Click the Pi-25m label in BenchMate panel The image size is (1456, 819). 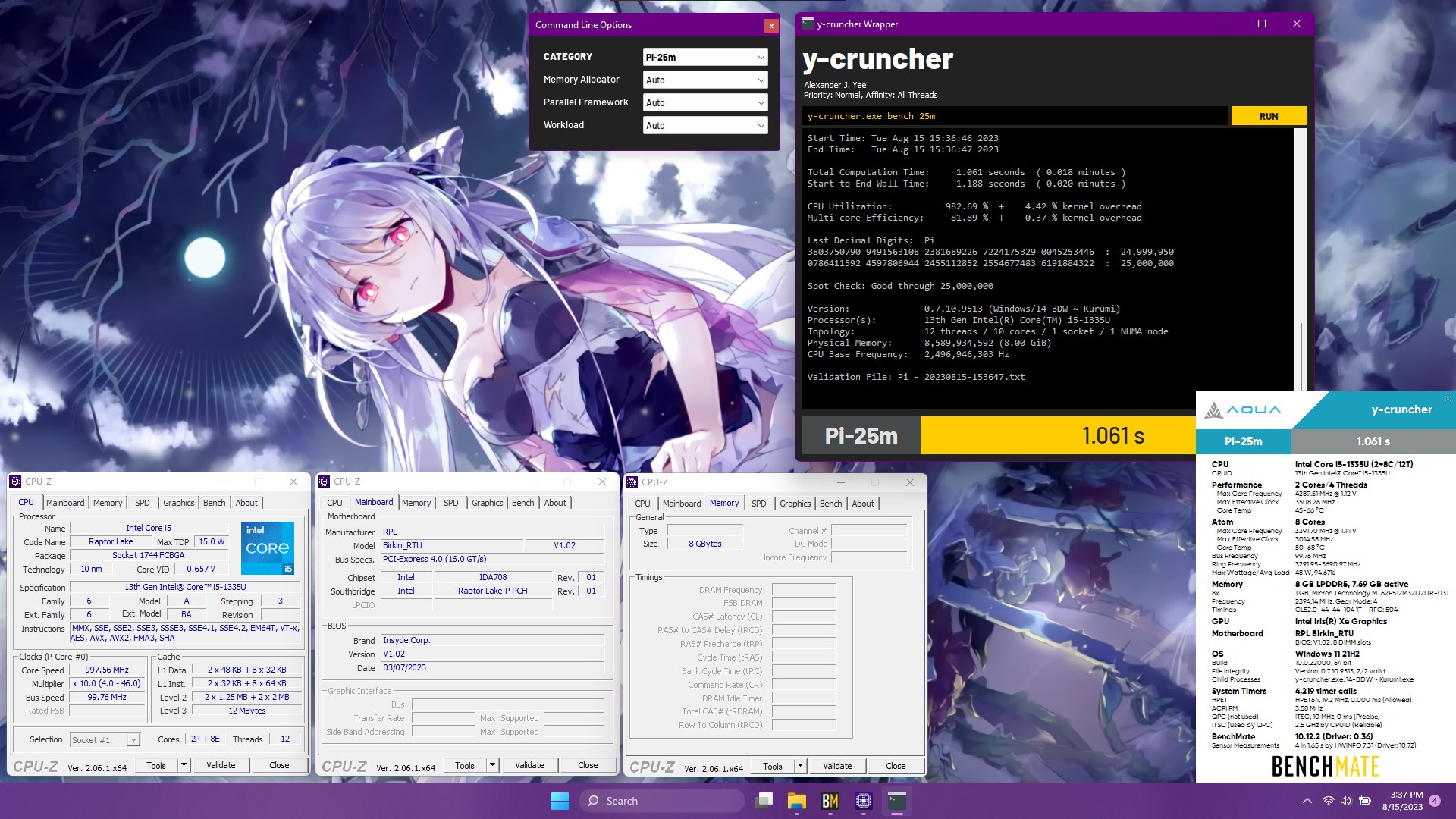point(1243,441)
